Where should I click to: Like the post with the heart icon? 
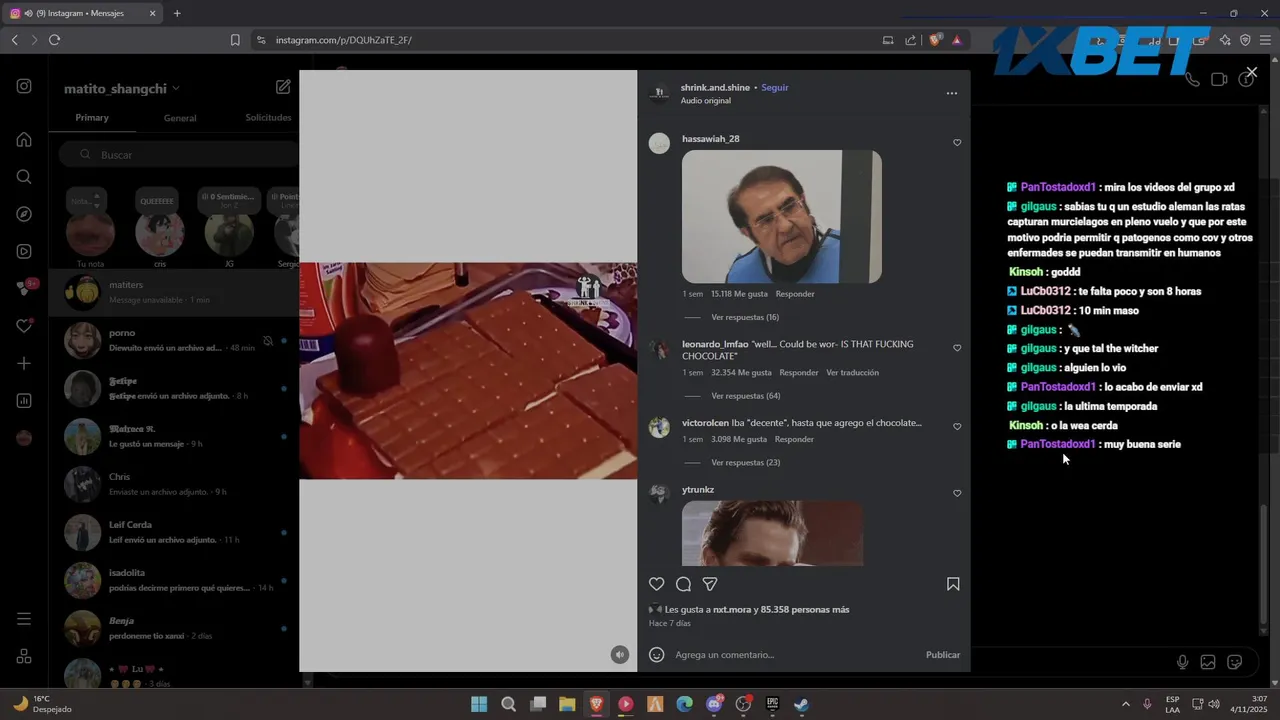coord(656,584)
